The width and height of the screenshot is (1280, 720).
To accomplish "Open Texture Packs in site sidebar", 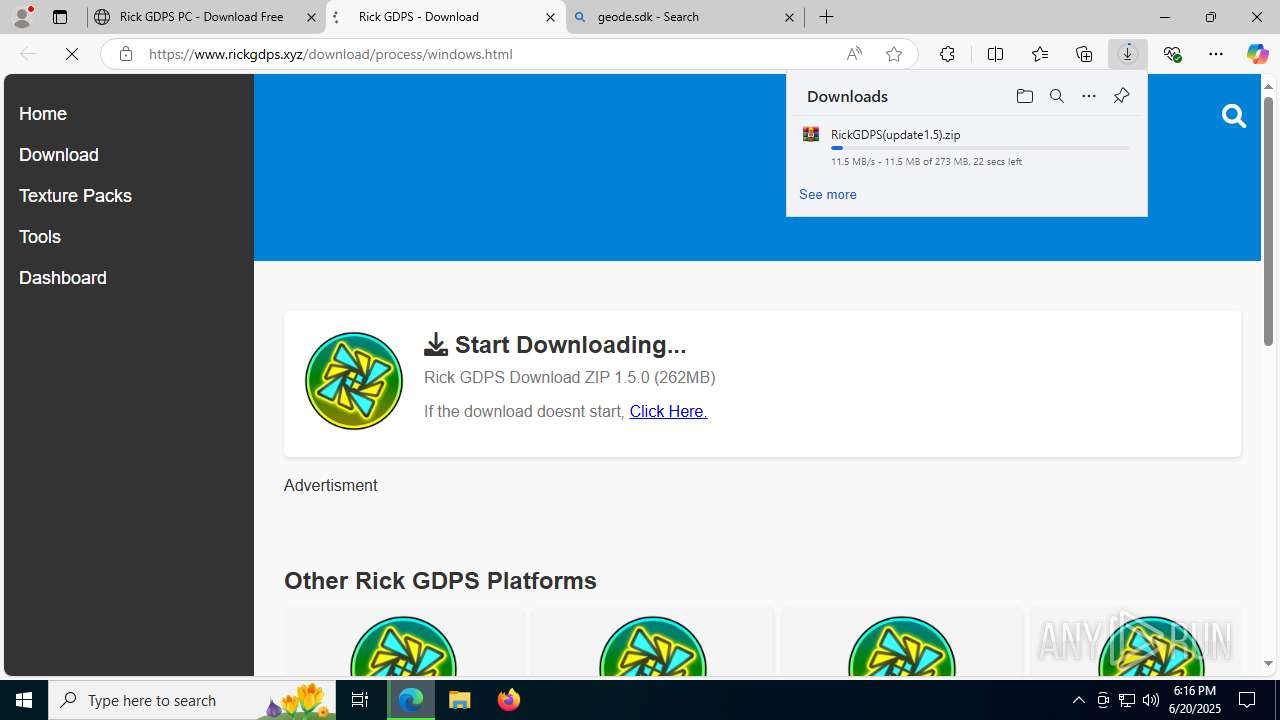I will coord(75,196).
